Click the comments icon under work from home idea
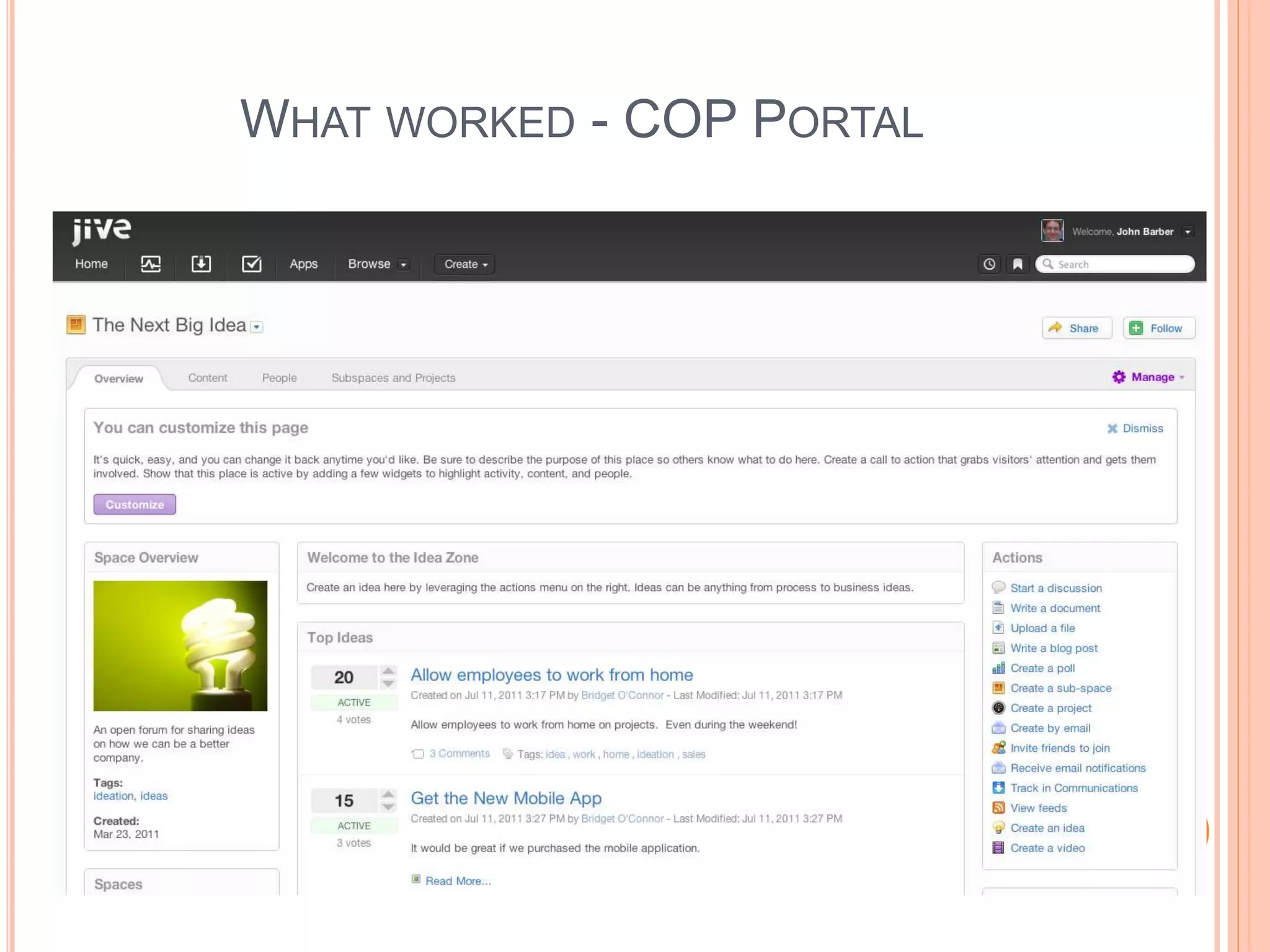Viewport: 1270px width, 952px height. tap(418, 754)
